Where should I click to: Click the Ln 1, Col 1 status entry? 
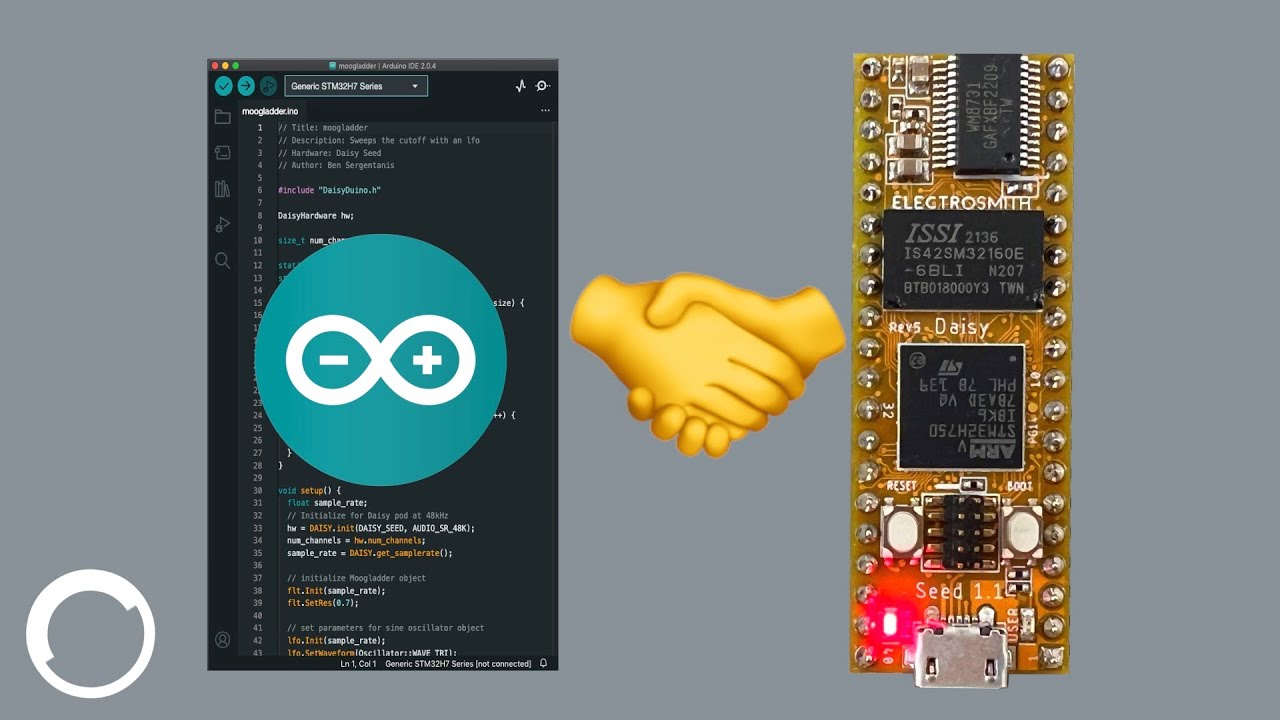(x=358, y=664)
